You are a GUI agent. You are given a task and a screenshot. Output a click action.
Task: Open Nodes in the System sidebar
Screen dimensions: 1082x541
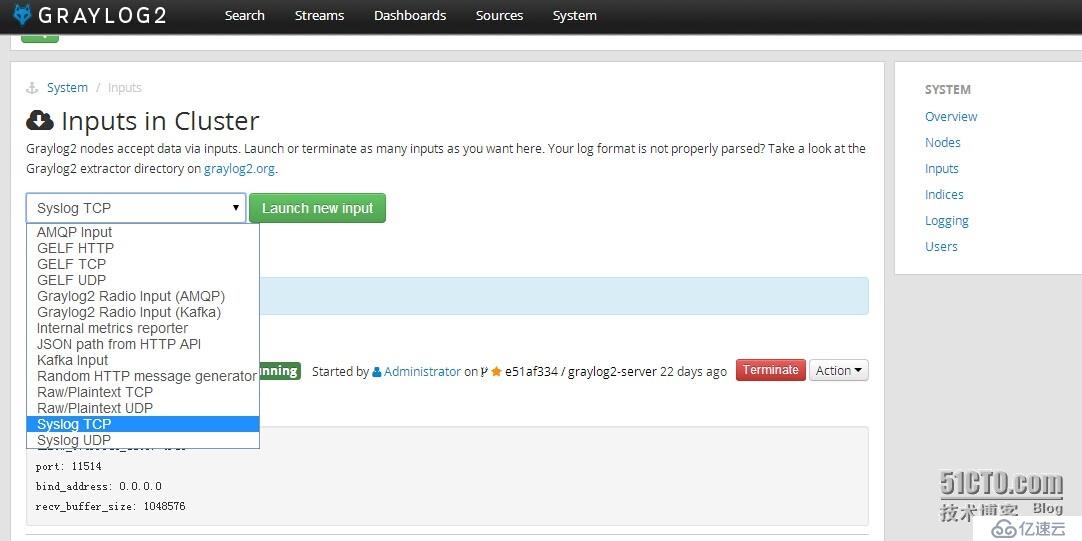(943, 143)
